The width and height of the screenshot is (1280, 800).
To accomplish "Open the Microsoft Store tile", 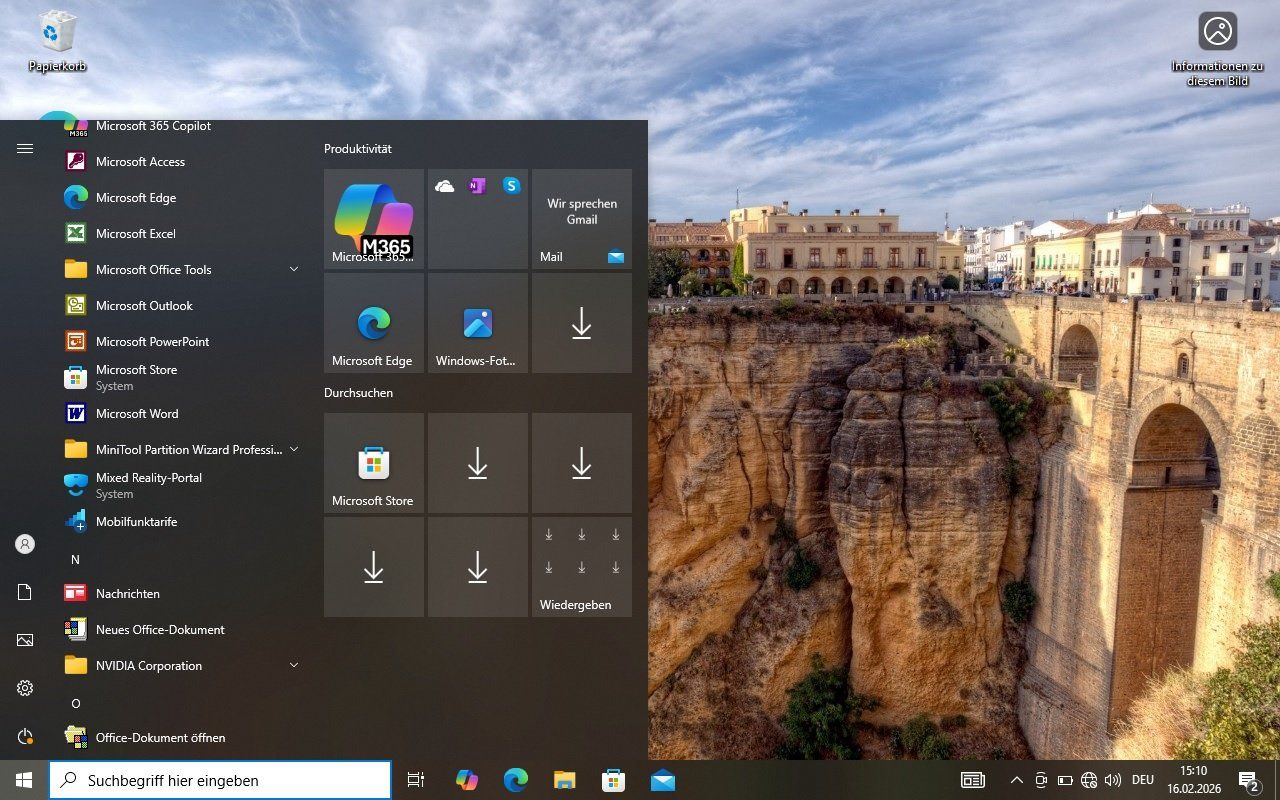I will coord(374,463).
